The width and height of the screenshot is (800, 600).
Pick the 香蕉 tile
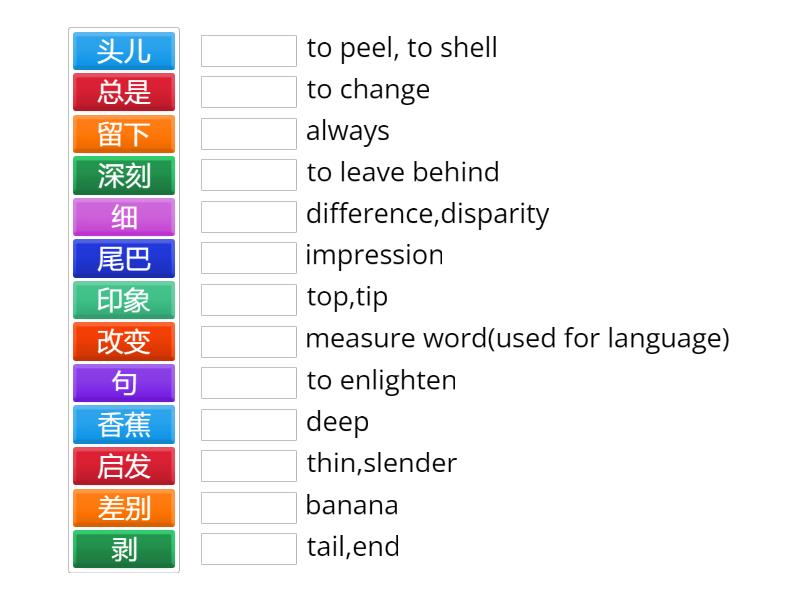click(x=124, y=425)
